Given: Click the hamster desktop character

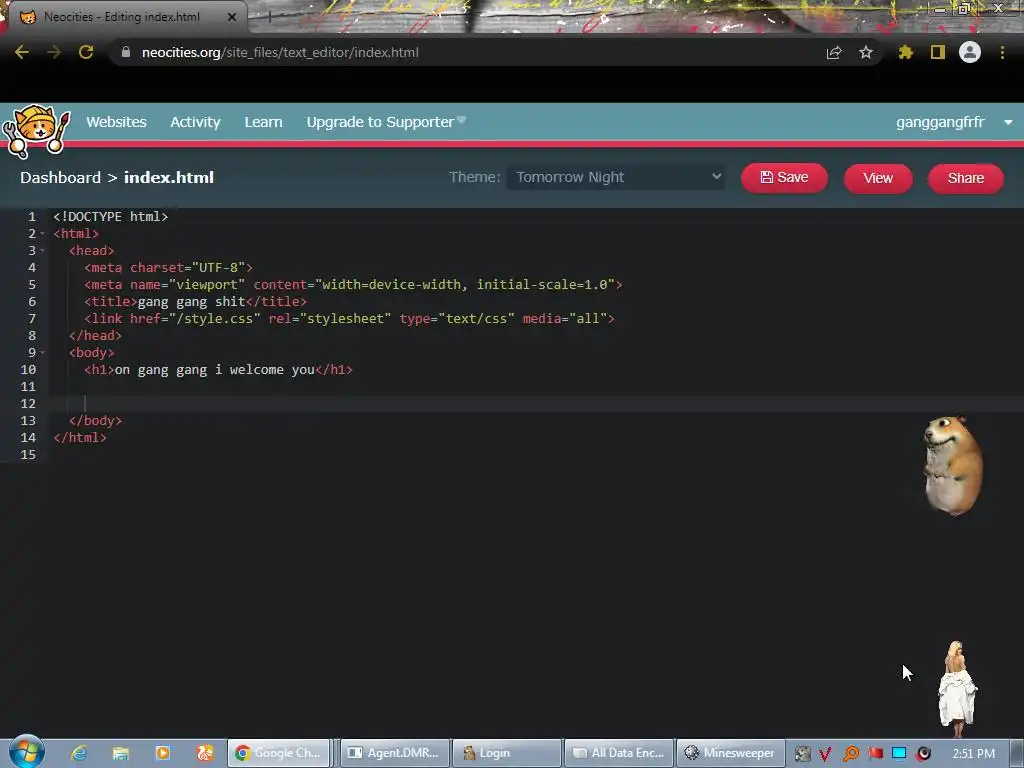Looking at the screenshot, I should [x=952, y=466].
